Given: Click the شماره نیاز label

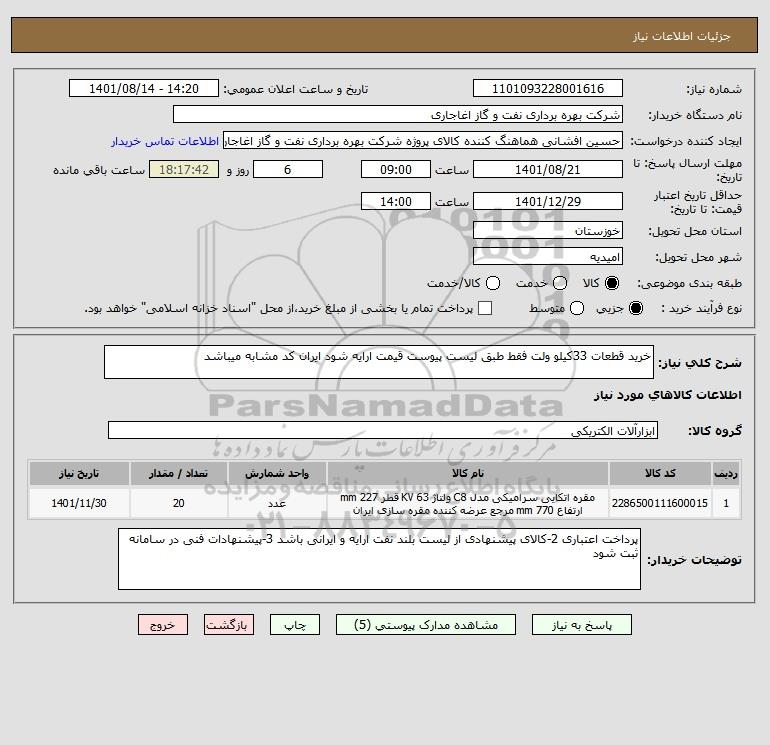Looking at the screenshot, I should point(714,89).
